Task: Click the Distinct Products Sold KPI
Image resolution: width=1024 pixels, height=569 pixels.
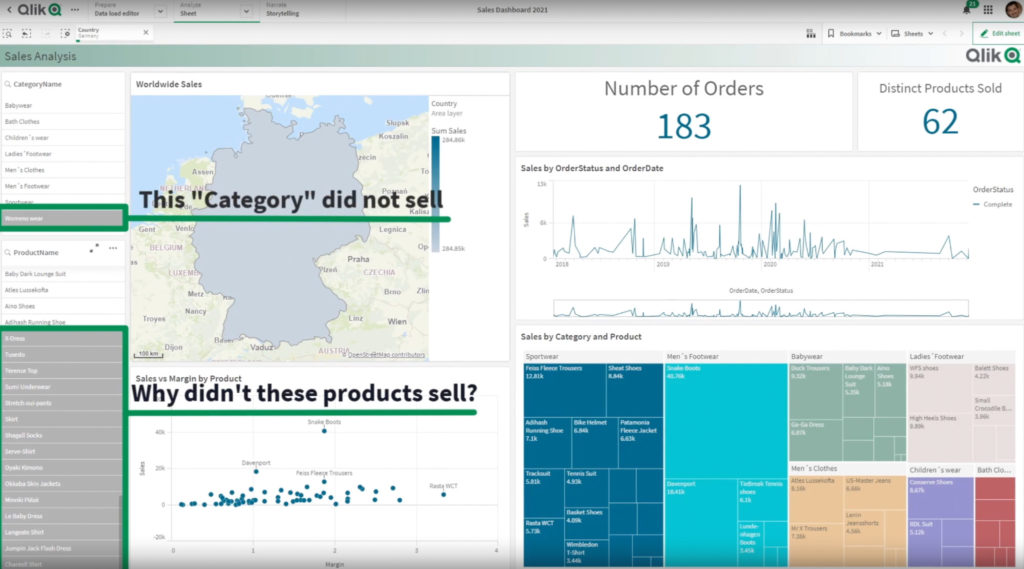Action: point(940,112)
